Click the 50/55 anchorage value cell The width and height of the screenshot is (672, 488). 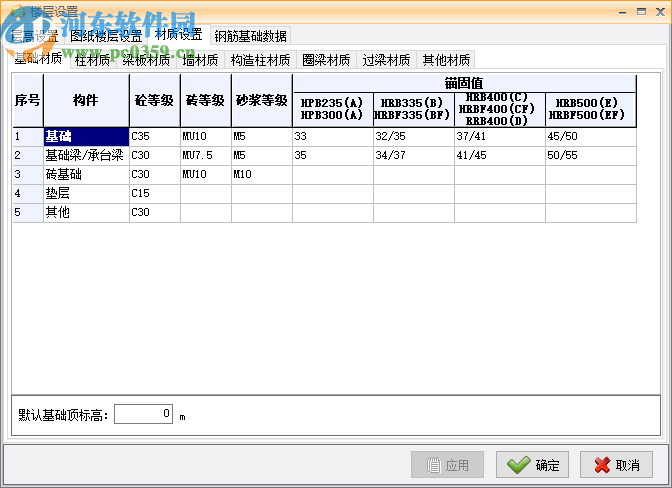(x=591, y=156)
